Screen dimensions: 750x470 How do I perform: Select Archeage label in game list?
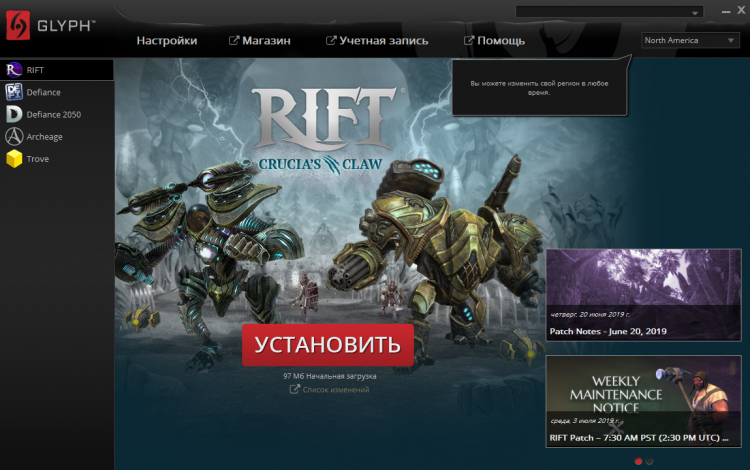(44, 137)
